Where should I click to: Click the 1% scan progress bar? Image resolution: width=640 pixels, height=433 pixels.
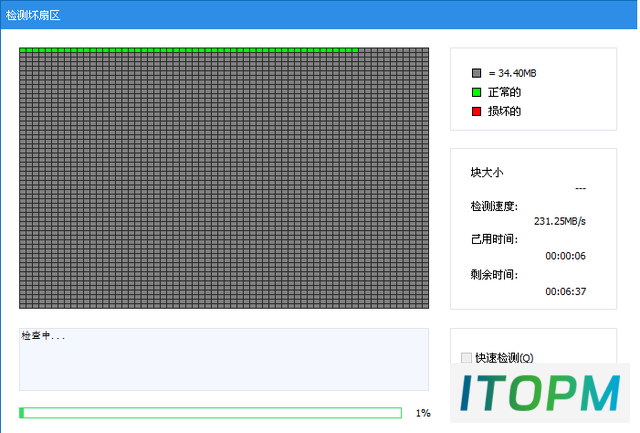click(210, 413)
